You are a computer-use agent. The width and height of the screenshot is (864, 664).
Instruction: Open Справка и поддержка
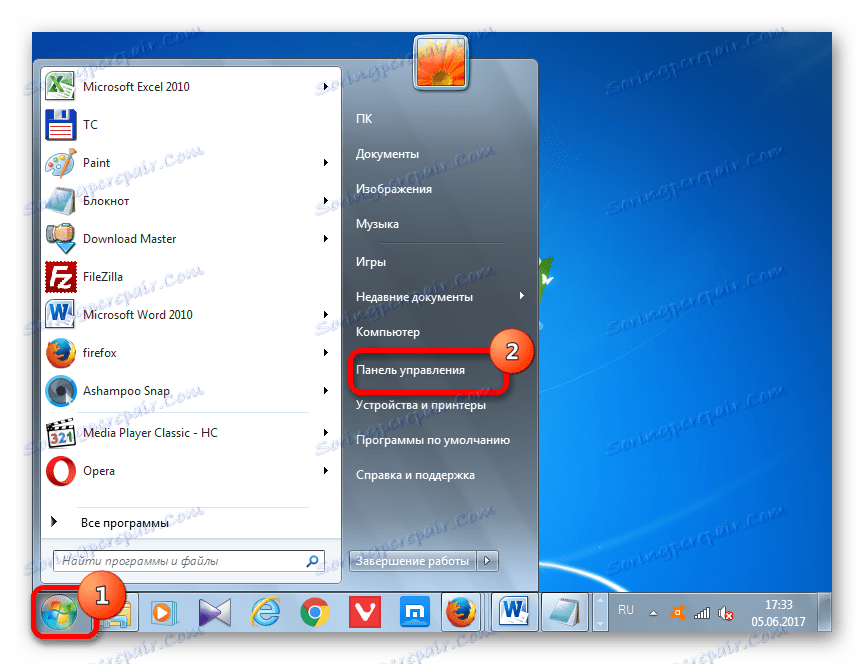pos(415,475)
